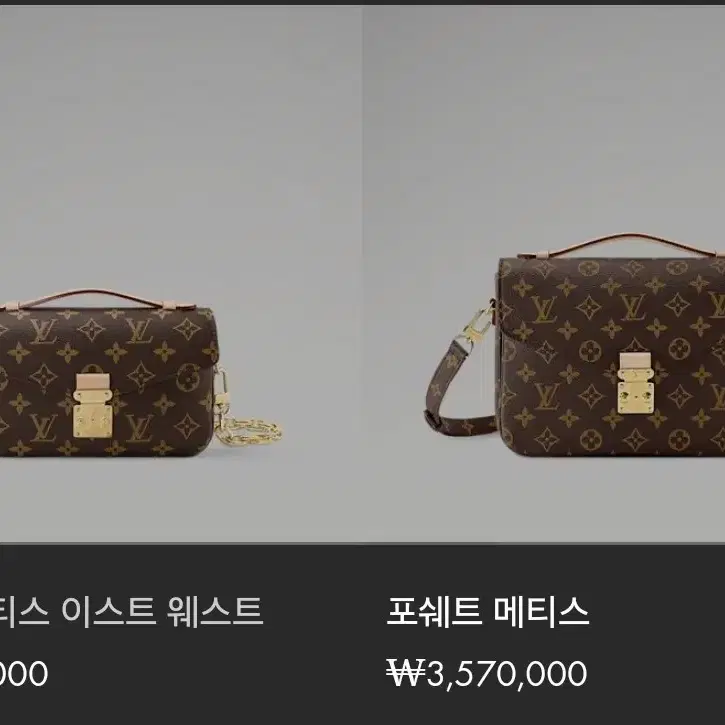
Task: Click the ₩3,570,000 price label
Action: tap(487, 673)
